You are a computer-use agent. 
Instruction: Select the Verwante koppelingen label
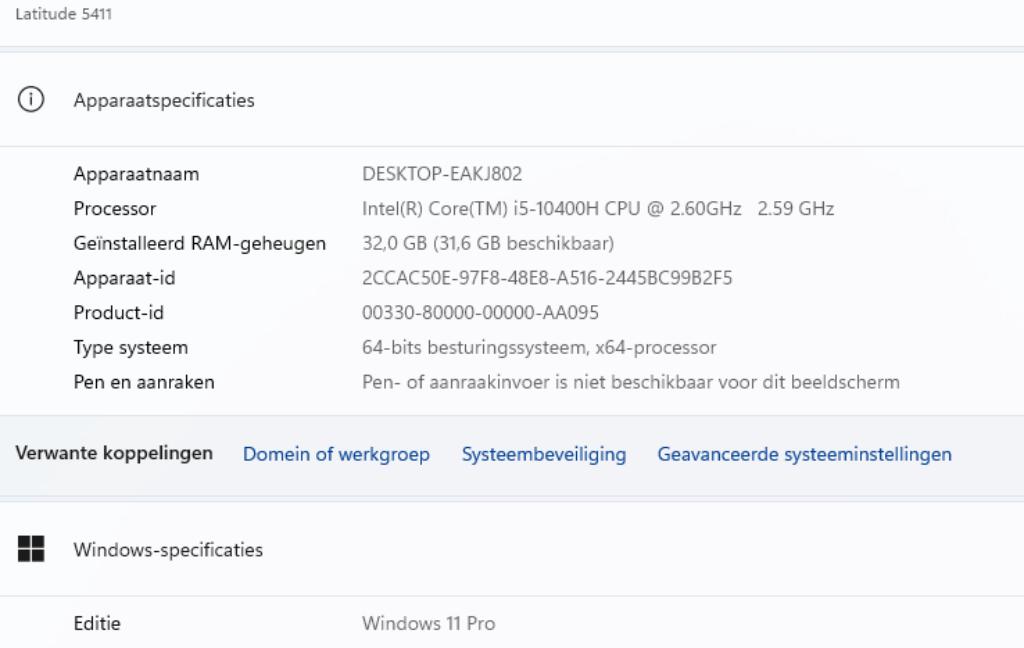(113, 453)
